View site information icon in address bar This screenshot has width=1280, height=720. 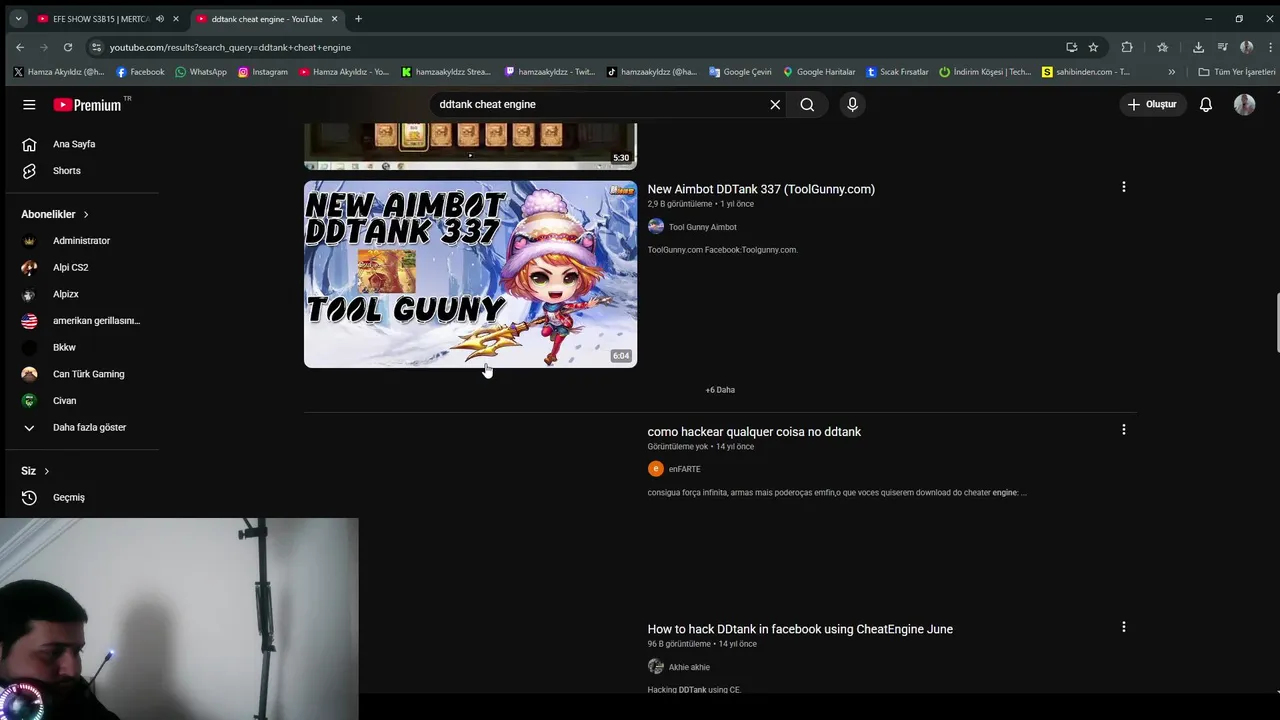click(x=96, y=47)
